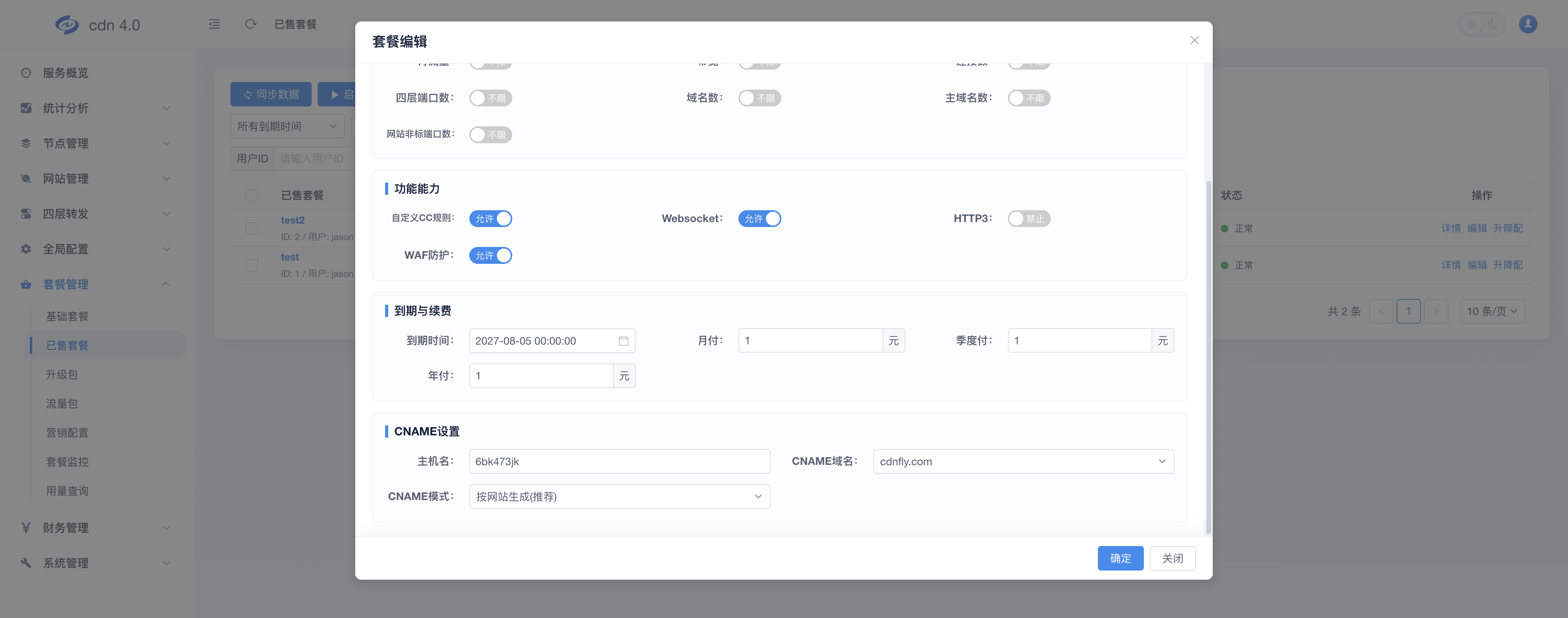Click the 服务概览 sidebar icon
Image resolution: width=1568 pixels, height=618 pixels.
26,73
